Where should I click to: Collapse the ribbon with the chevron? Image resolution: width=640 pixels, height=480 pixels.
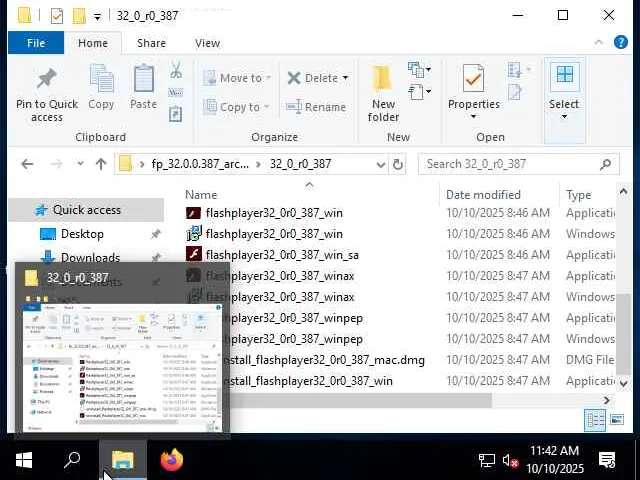(x=599, y=42)
